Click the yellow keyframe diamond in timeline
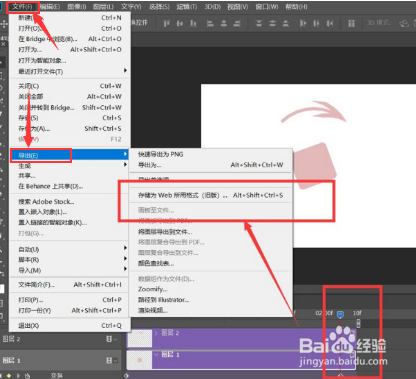 point(9,376)
